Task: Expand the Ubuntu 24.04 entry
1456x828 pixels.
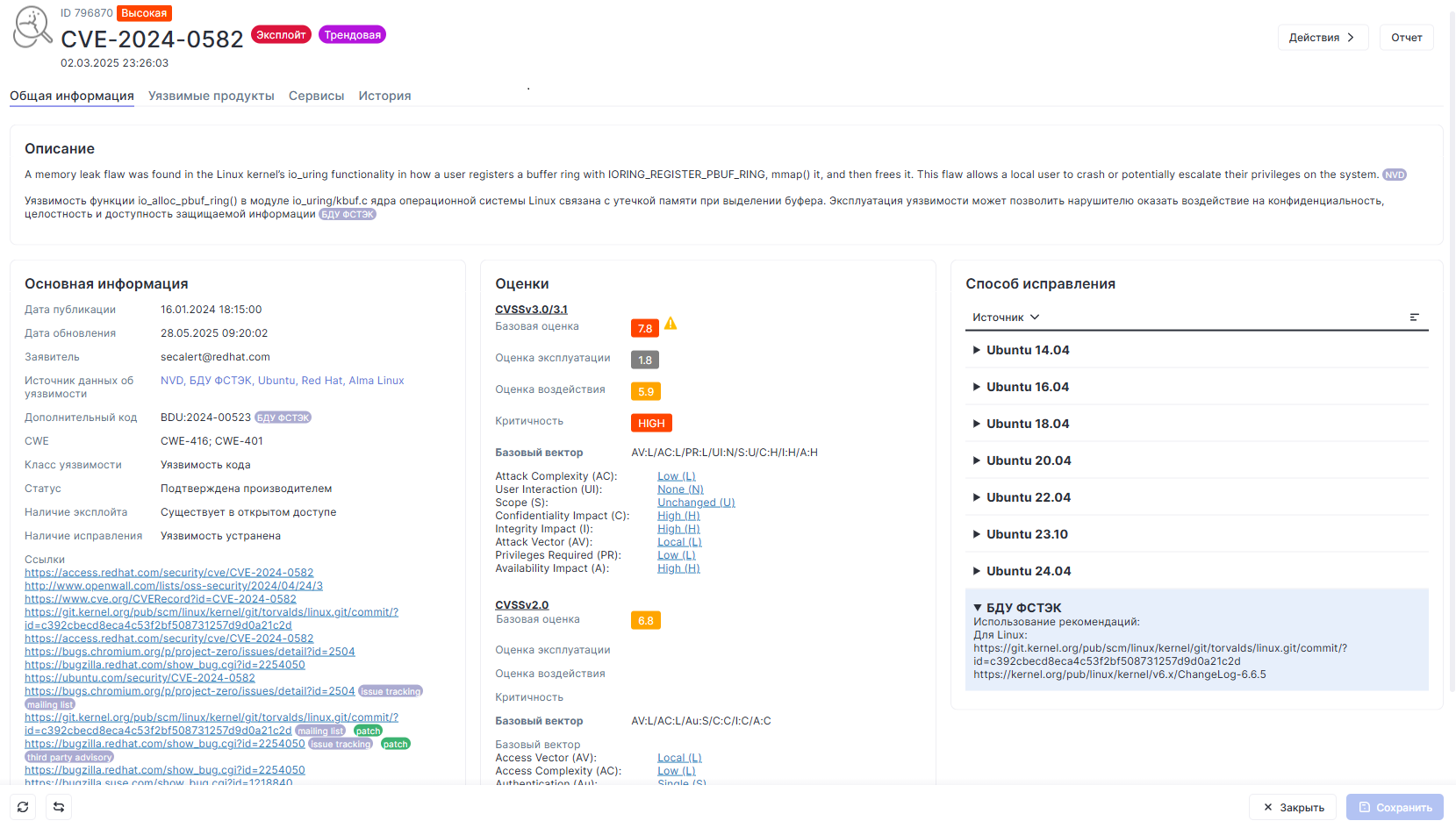Action: 1196,571
